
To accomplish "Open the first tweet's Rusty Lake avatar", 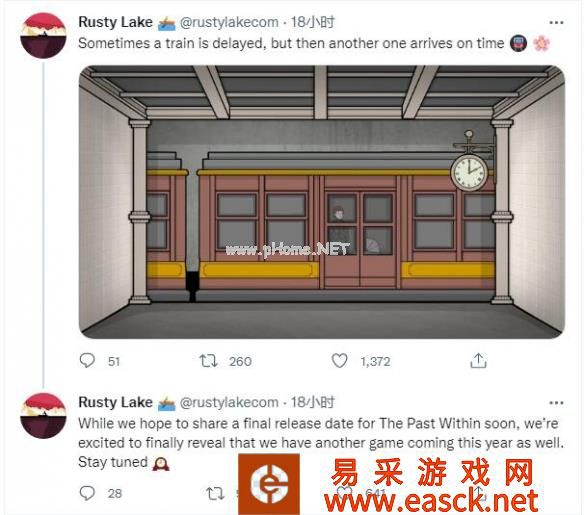I will 43,35.
